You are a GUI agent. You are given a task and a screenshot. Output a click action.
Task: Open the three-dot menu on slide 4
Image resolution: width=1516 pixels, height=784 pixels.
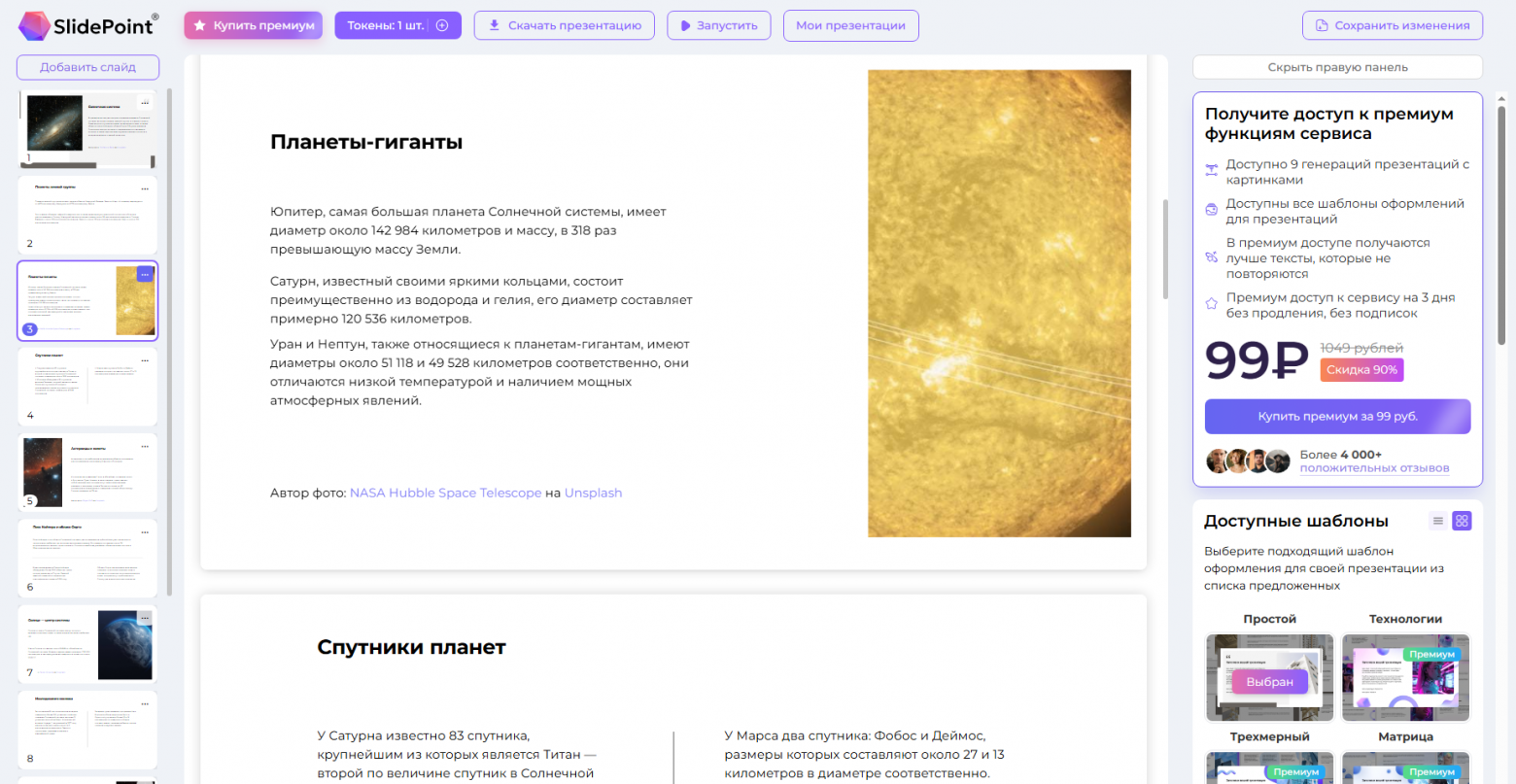(145, 360)
